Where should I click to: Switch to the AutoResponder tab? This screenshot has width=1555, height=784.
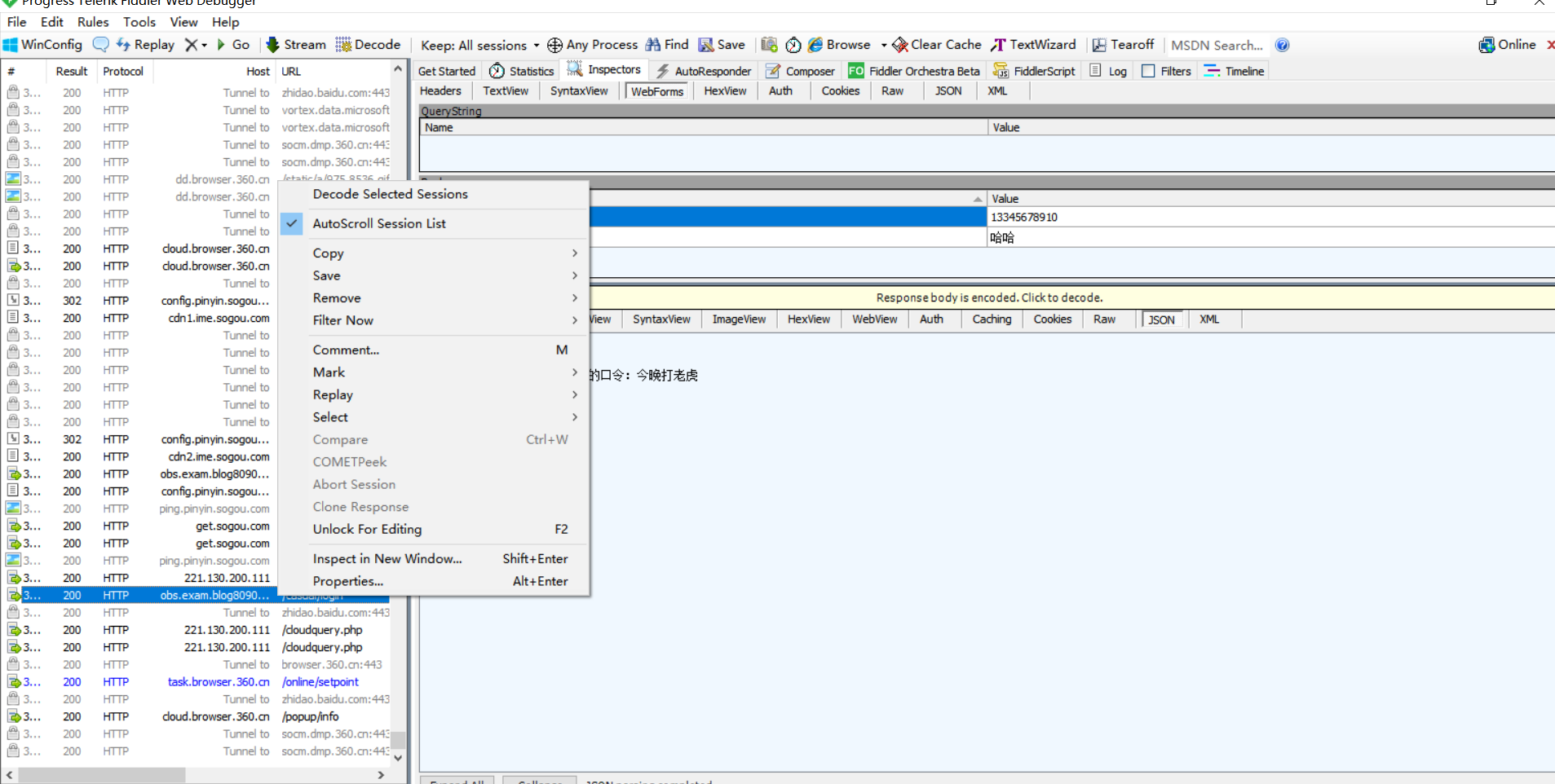point(704,71)
